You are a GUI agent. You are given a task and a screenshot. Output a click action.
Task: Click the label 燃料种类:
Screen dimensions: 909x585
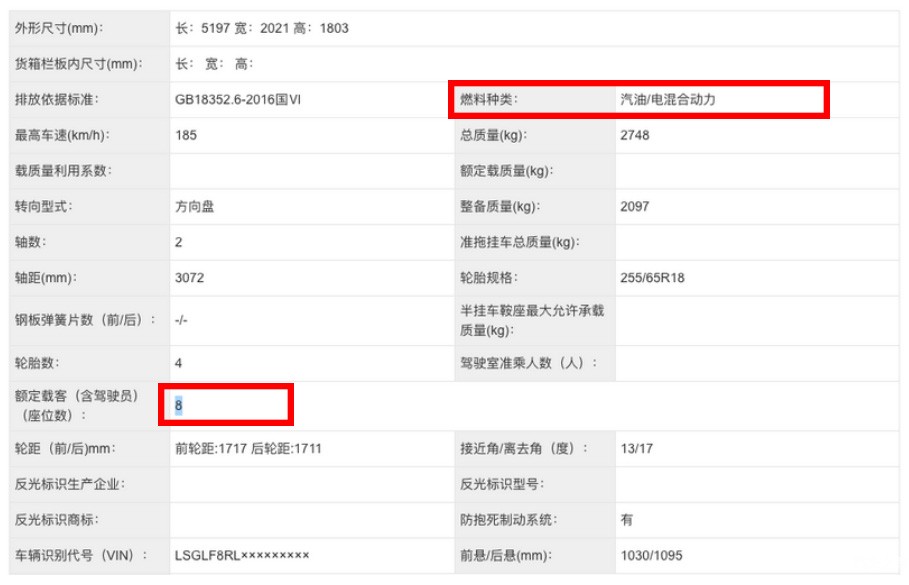489,100
